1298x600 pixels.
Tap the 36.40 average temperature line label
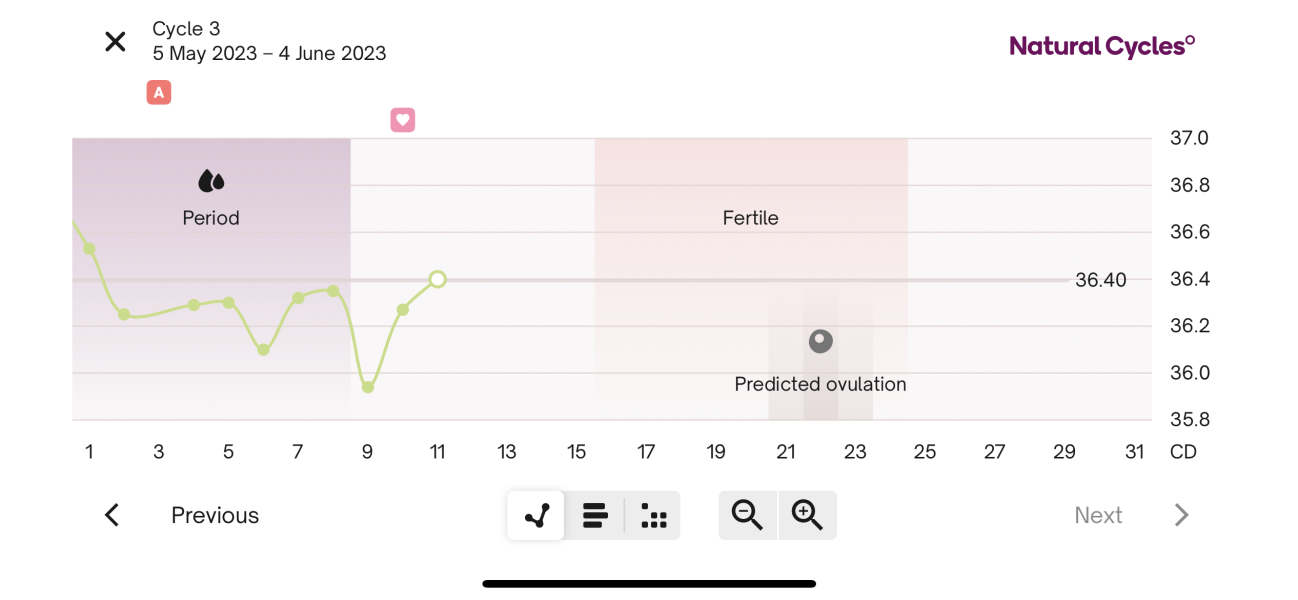[1100, 280]
